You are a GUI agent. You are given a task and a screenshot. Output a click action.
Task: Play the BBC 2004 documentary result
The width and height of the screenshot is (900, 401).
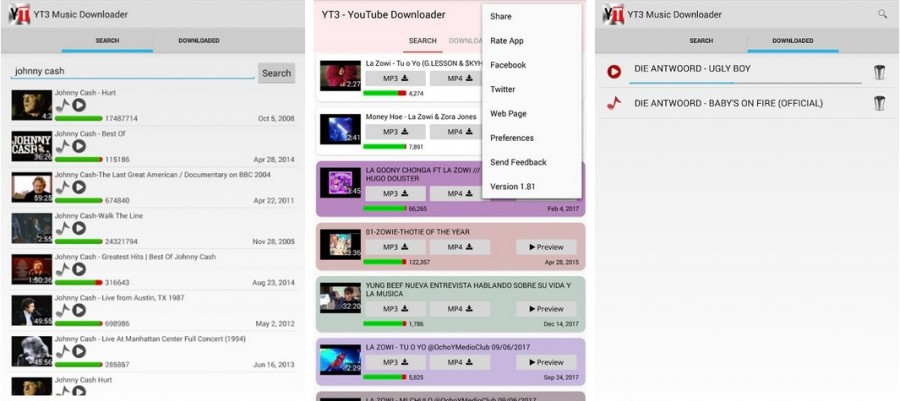pos(79,187)
